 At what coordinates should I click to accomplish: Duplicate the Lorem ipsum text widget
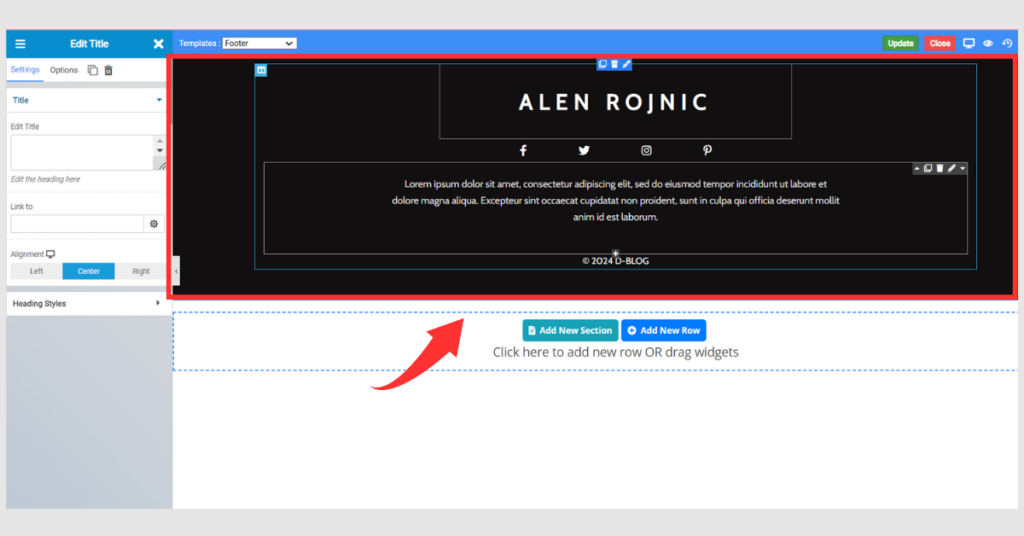(928, 168)
